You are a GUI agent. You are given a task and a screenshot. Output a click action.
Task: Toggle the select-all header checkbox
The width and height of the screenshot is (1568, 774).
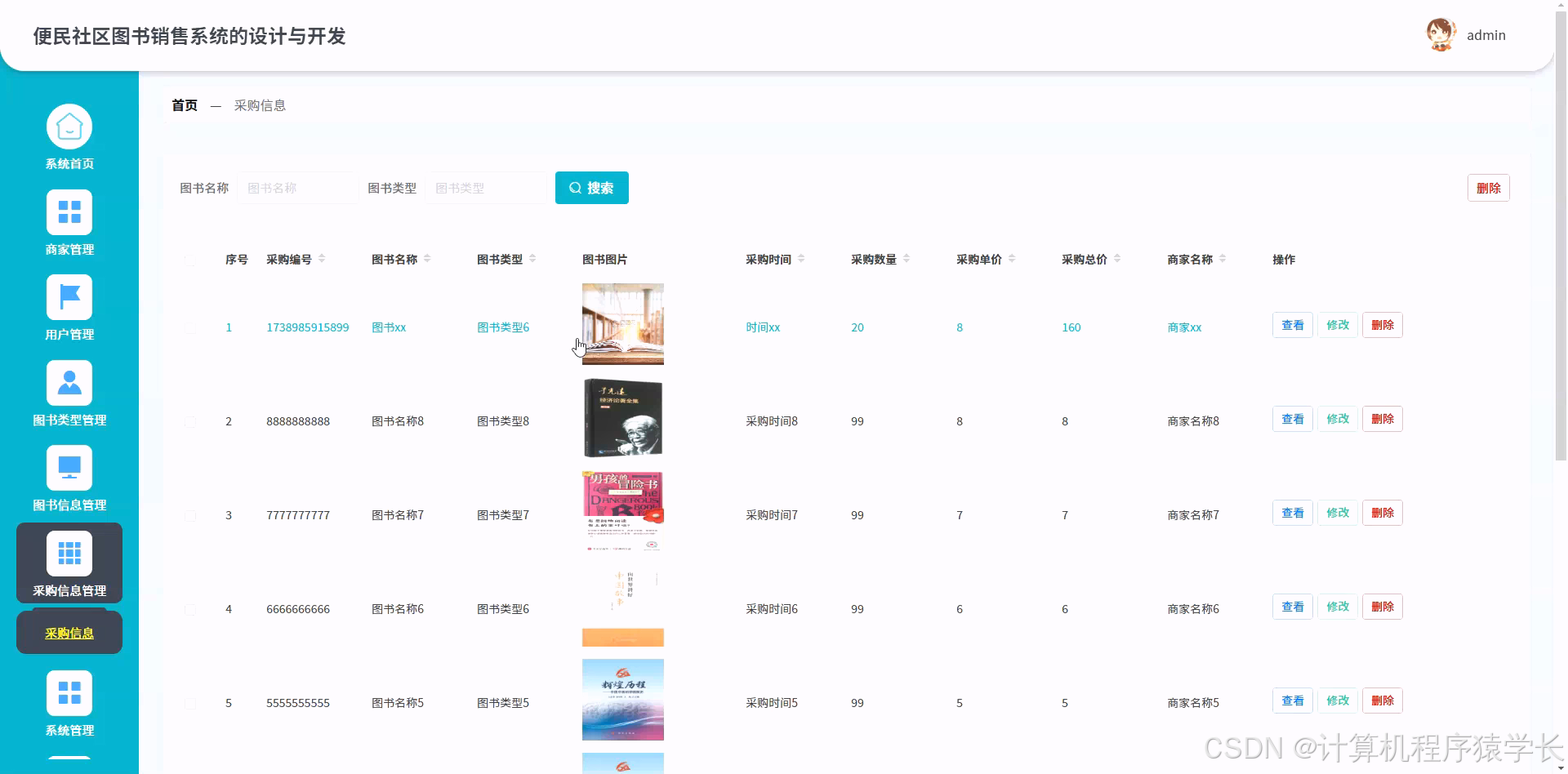[190, 260]
